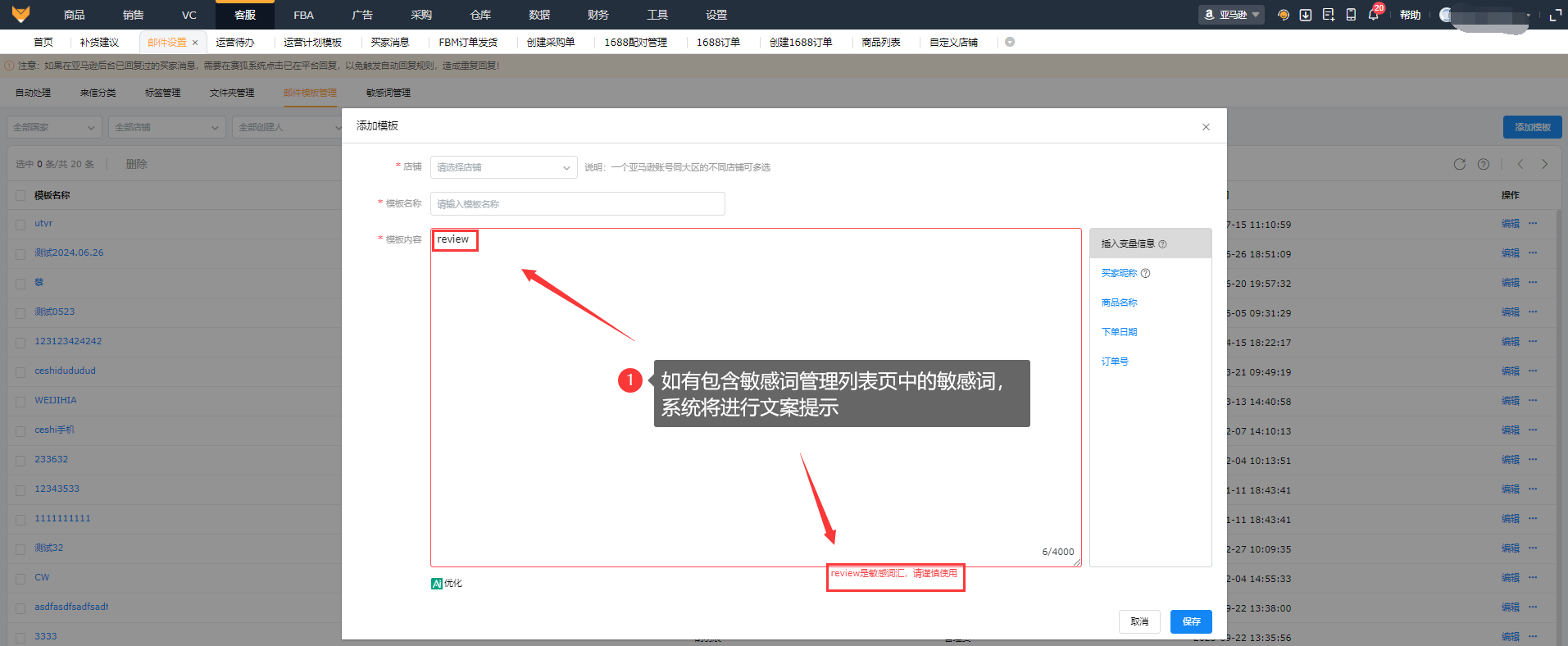
Task: Close the 添加模板 dialog
Action: [x=1206, y=126]
